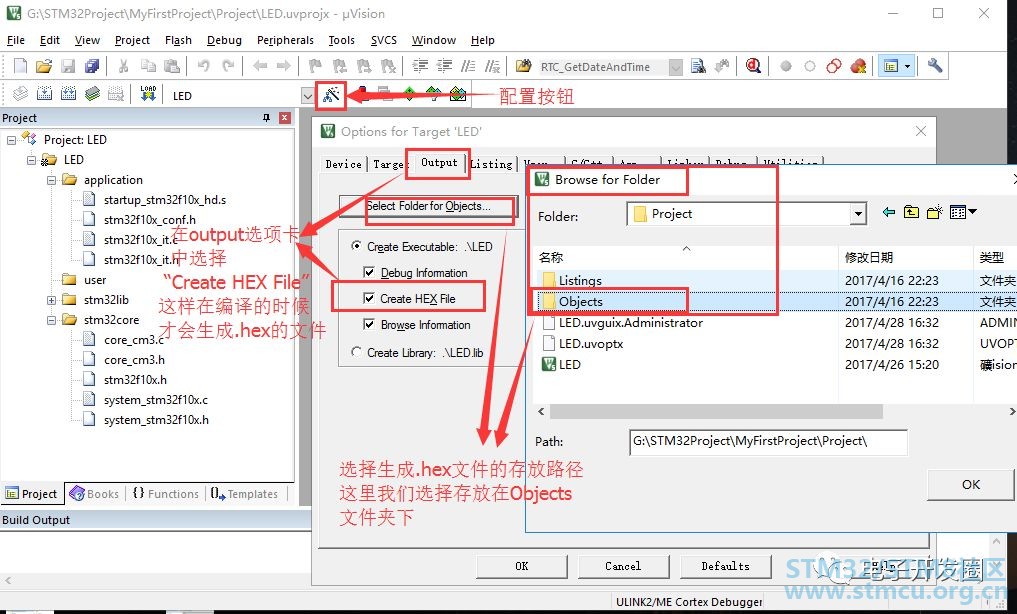Go back with green arrow in Browse dialog

click(889, 212)
